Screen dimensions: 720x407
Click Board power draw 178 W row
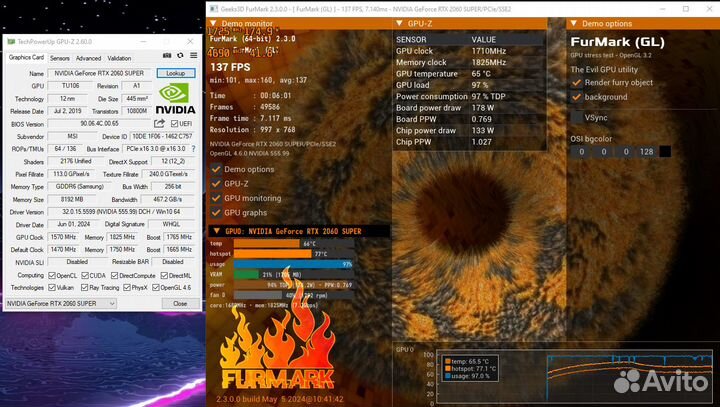[x=470, y=107]
